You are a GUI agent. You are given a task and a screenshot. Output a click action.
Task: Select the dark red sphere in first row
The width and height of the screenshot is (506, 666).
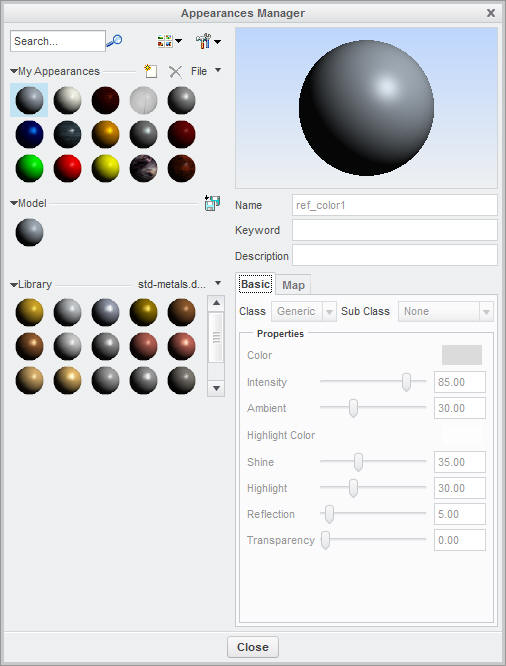click(x=105, y=100)
